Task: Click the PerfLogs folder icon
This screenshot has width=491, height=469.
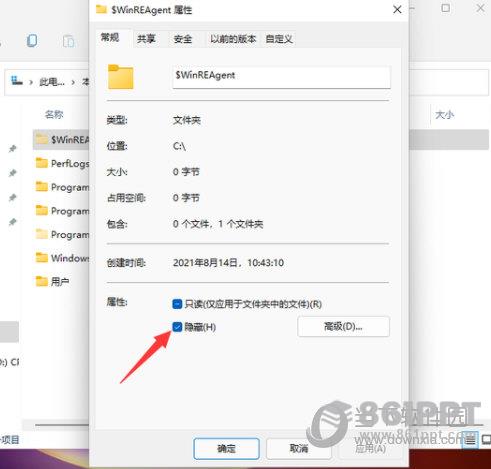Action: 42,163
